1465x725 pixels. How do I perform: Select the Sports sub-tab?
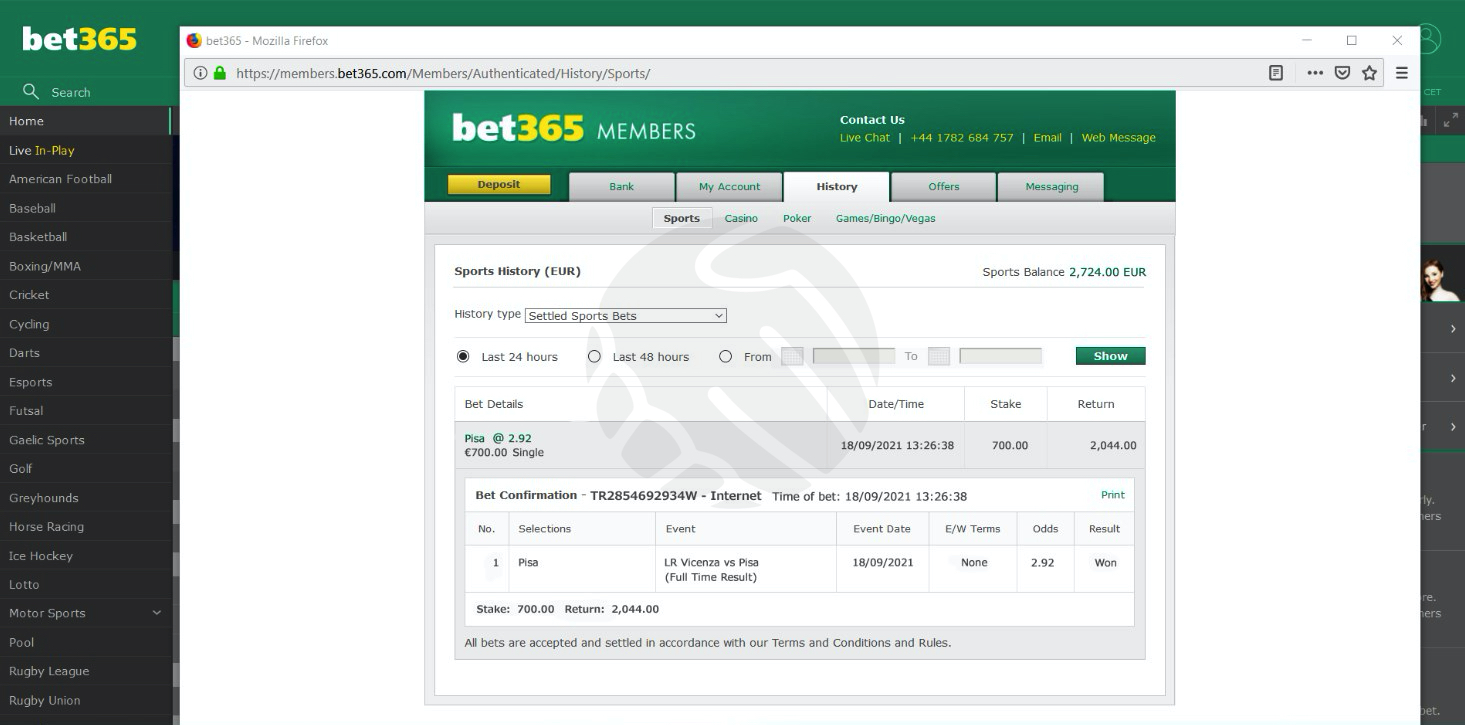click(x=681, y=218)
